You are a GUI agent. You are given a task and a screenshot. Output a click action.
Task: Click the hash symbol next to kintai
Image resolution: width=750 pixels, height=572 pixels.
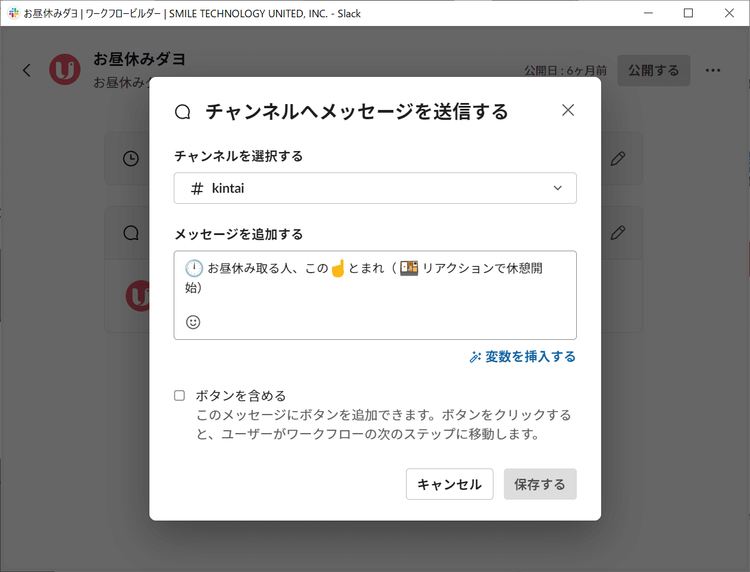pos(197,188)
